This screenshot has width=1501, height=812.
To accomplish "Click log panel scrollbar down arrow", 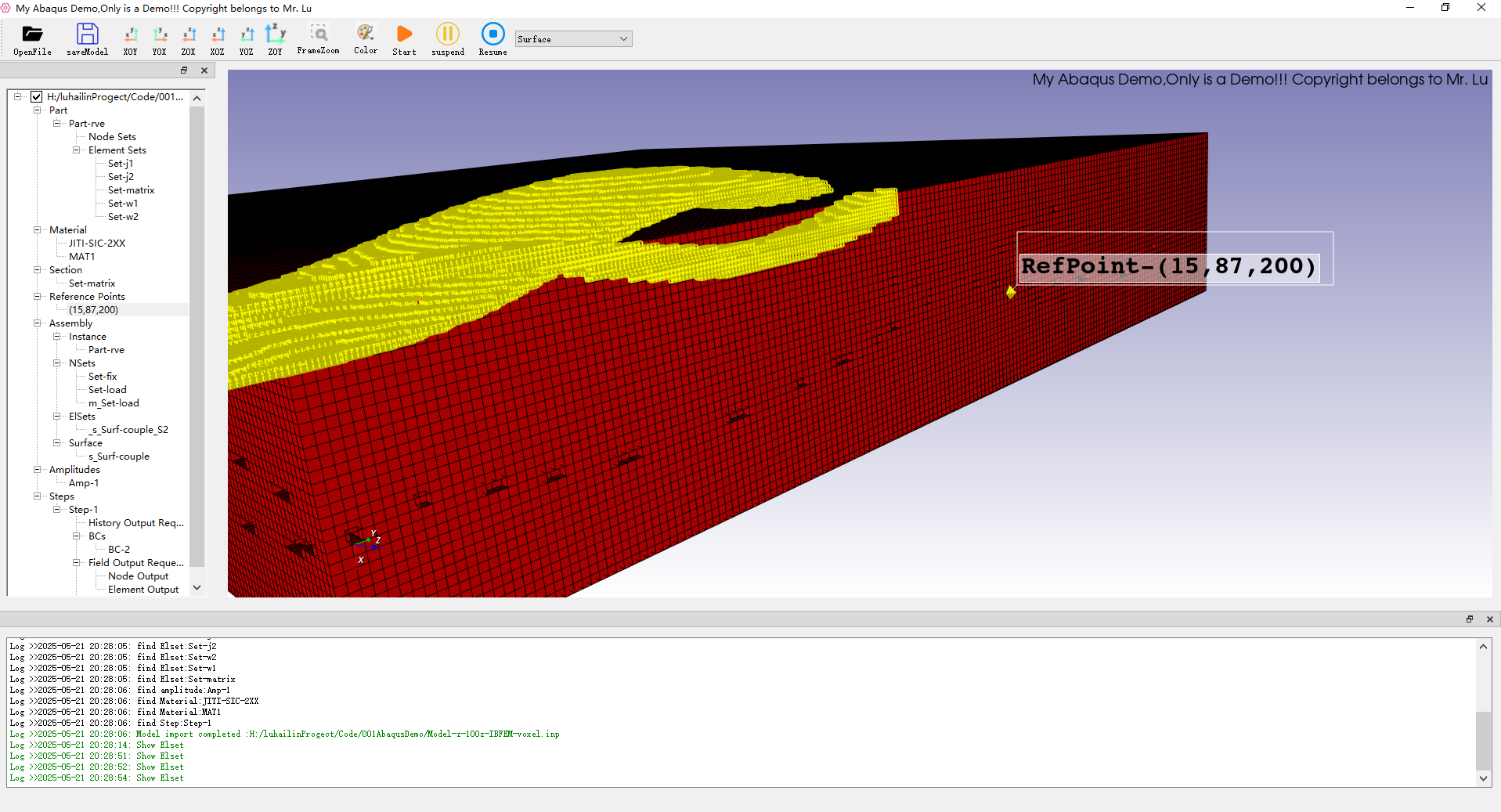I will point(1483,778).
